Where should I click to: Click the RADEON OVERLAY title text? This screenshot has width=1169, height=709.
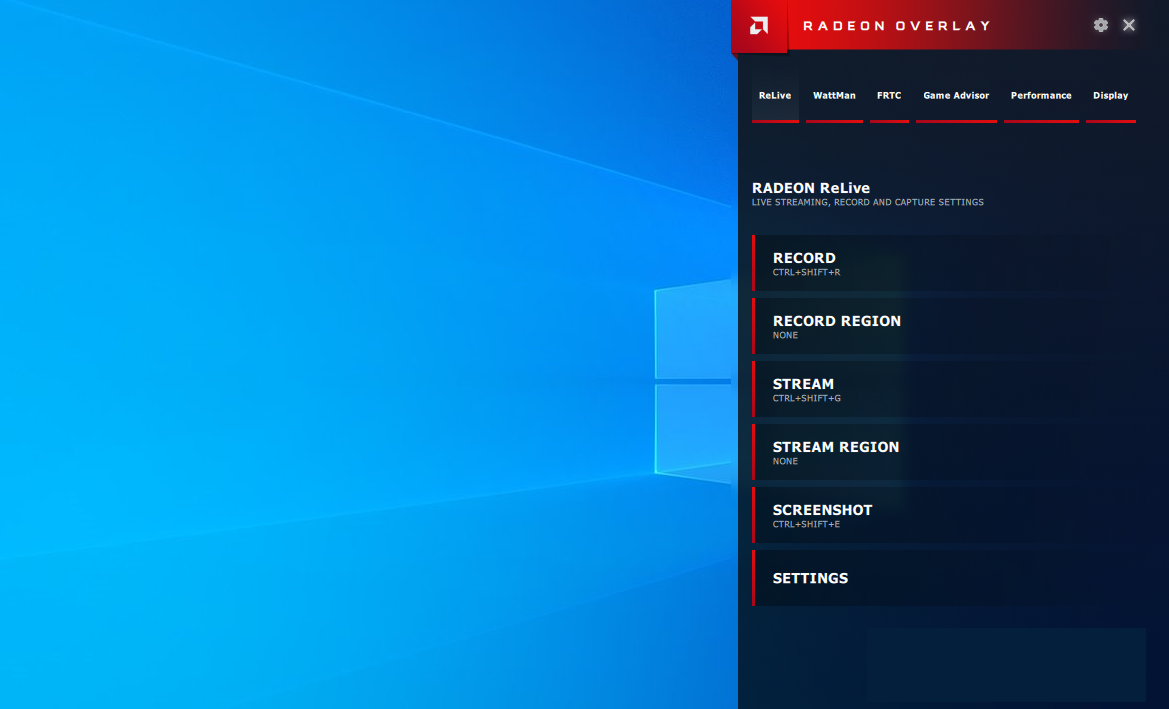click(910, 26)
